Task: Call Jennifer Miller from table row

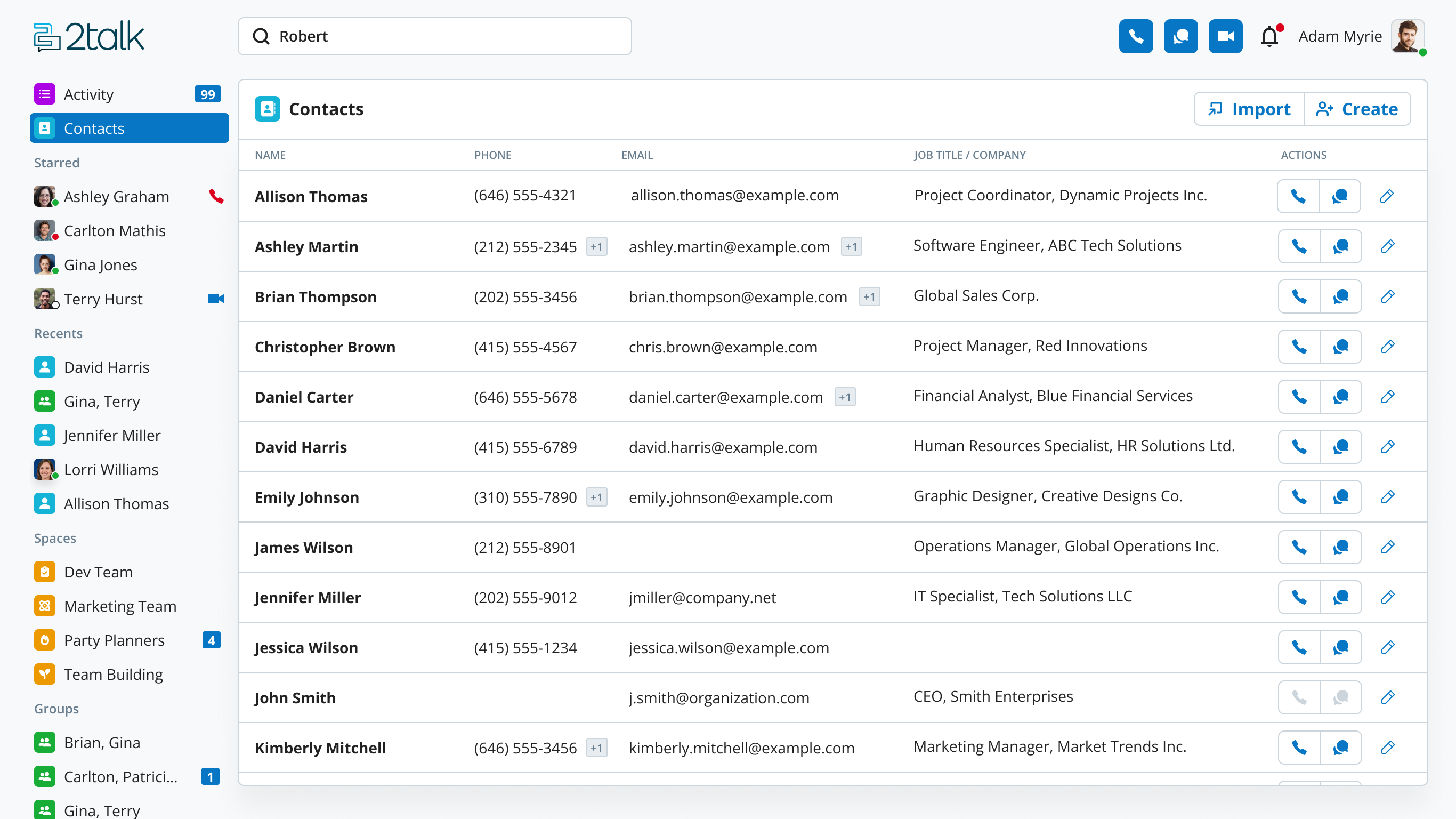Action: click(1299, 597)
